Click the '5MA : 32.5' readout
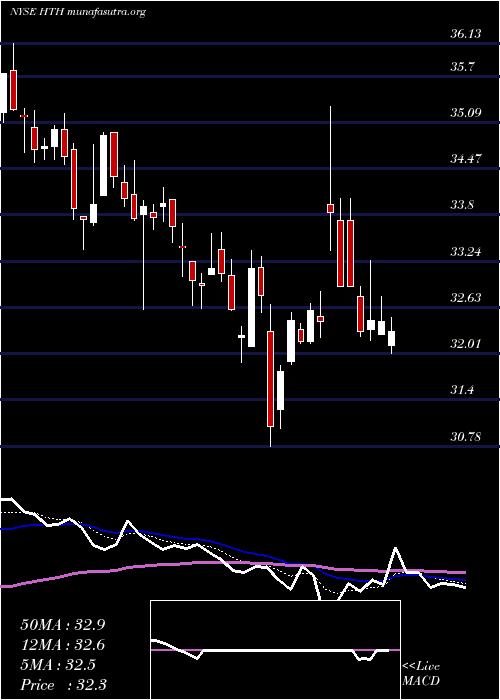Viewport: 500px width, 700px height. tap(58, 665)
